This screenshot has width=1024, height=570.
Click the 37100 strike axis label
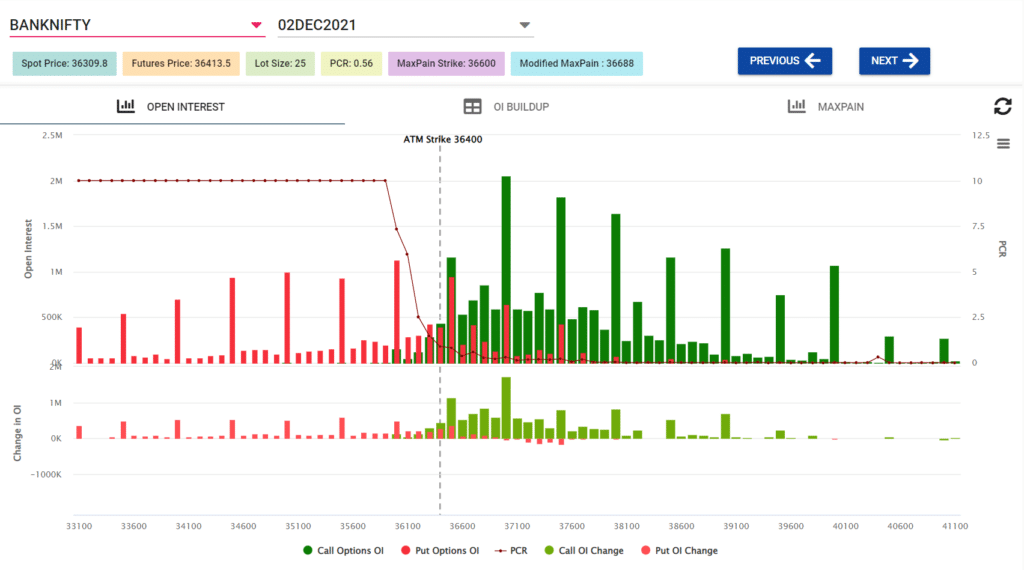[517, 526]
